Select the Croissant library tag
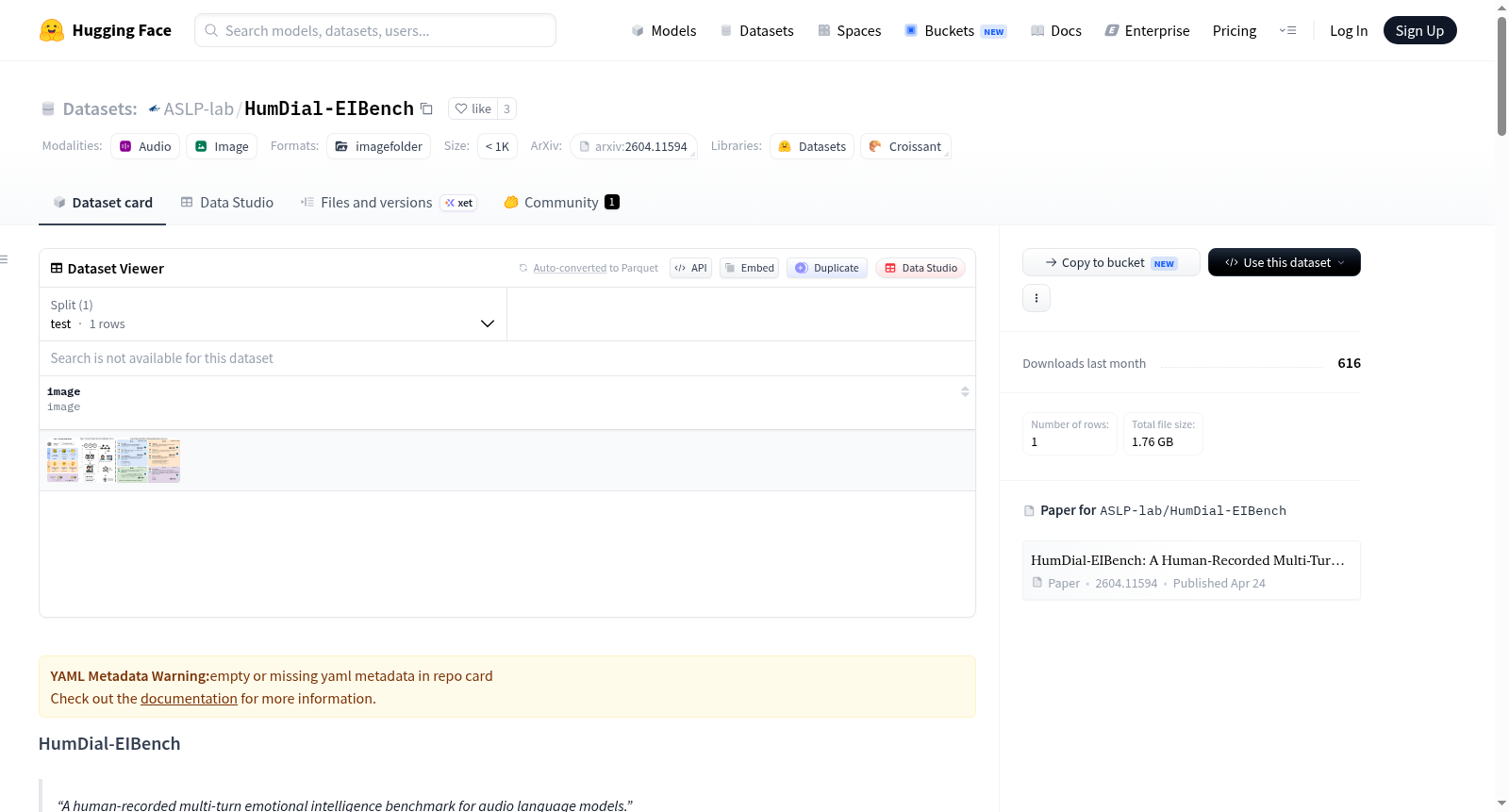The image size is (1509, 812). click(x=905, y=146)
